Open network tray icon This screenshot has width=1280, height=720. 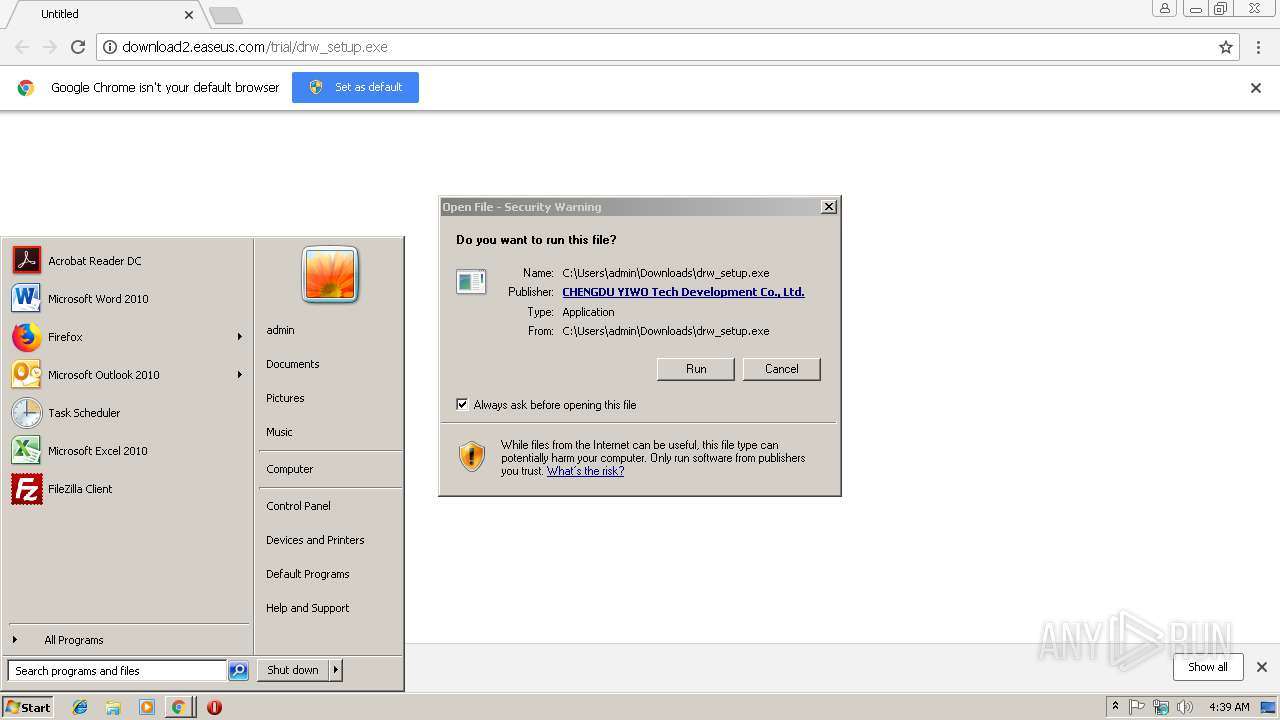[x=1161, y=707]
